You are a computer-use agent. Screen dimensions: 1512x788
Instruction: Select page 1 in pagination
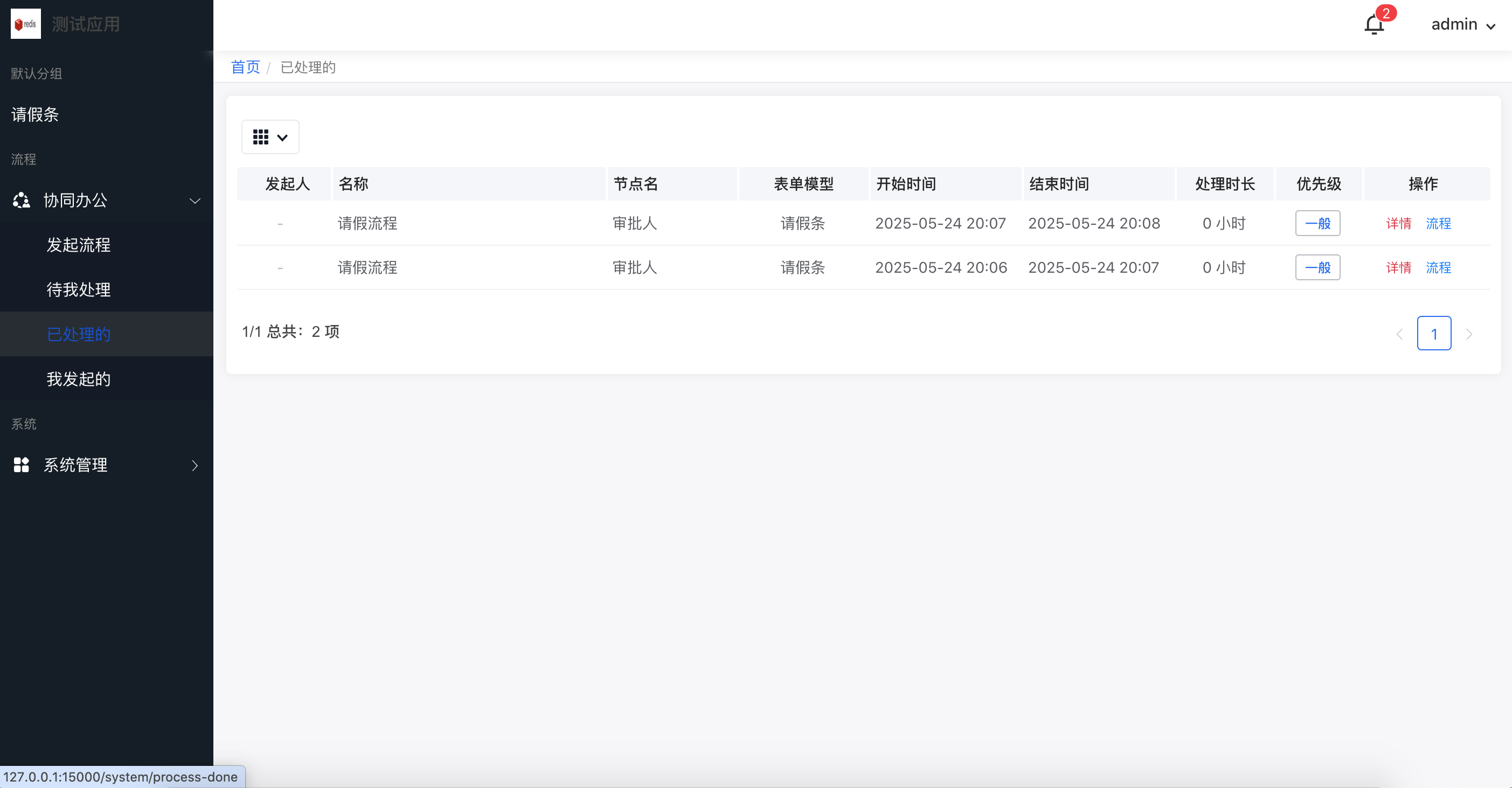click(x=1433, y=334)
